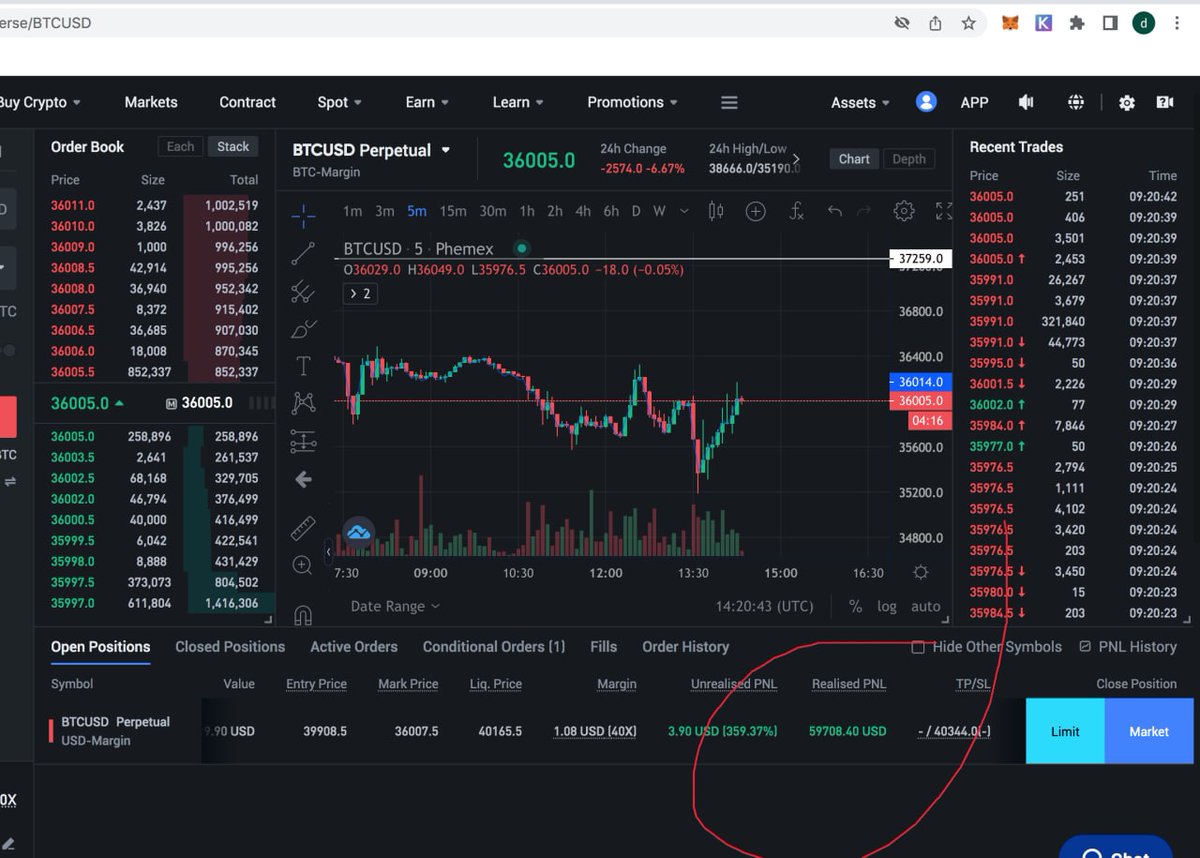Screen dimensions: 1200x858
Task: Open the Contract menu item
Action: coord(247,102)
